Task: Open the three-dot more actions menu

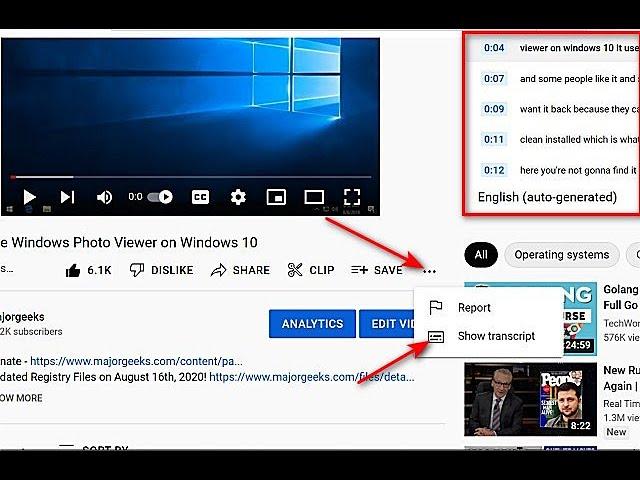Action: point(430,270)
